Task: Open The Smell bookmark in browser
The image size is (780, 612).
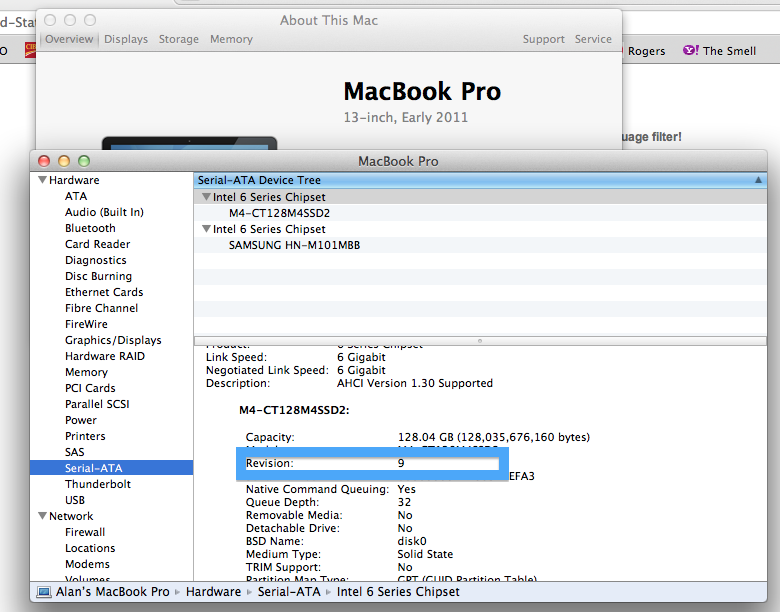Action: [729, 51]
